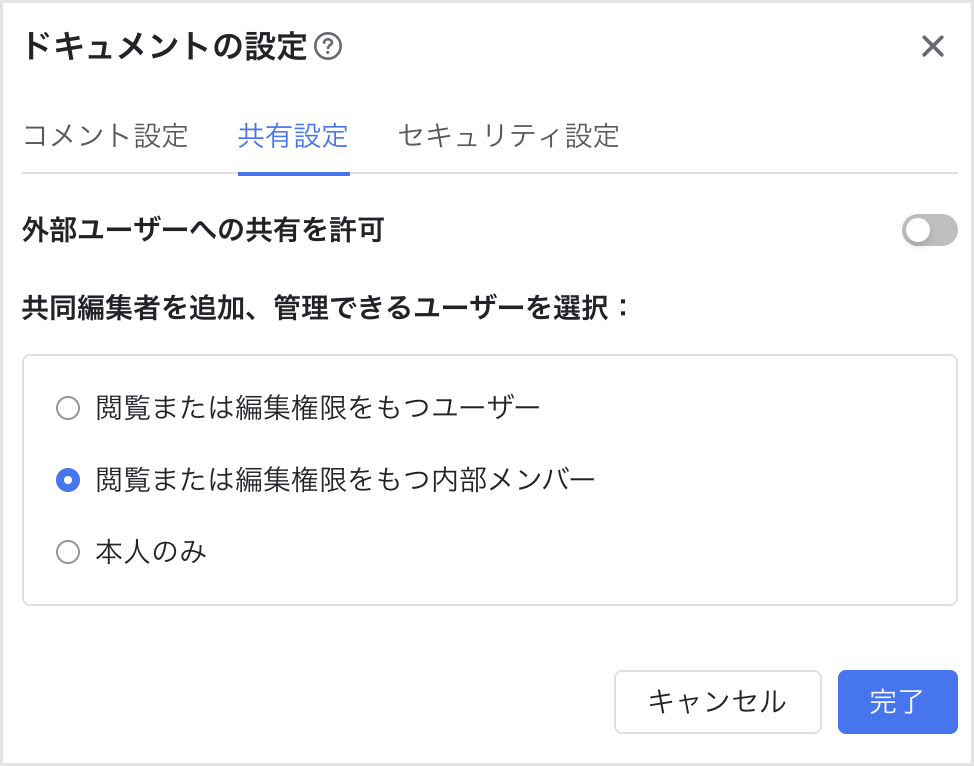Click the help question mark icon

click(328, 47)
